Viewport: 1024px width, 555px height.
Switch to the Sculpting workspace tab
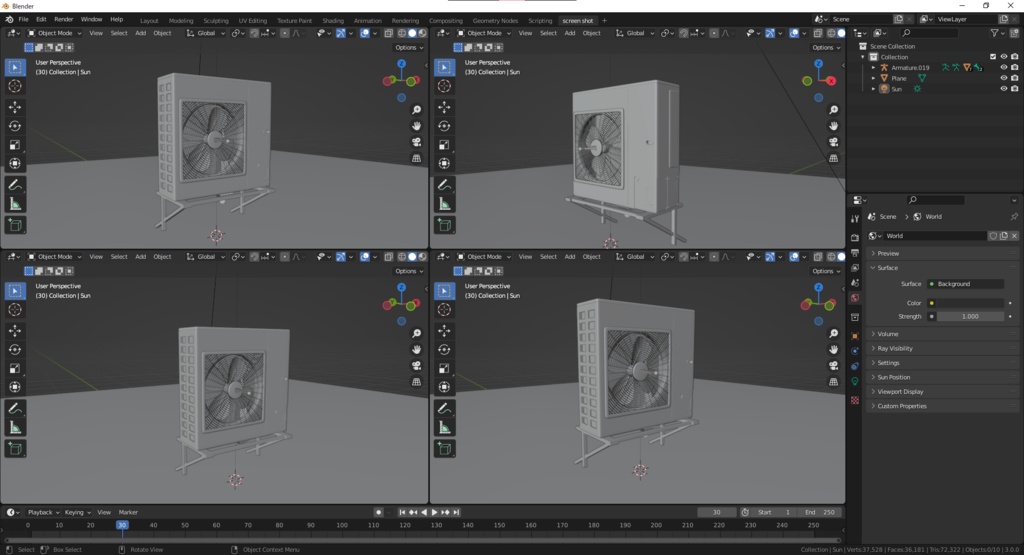[x=216, y=20]
